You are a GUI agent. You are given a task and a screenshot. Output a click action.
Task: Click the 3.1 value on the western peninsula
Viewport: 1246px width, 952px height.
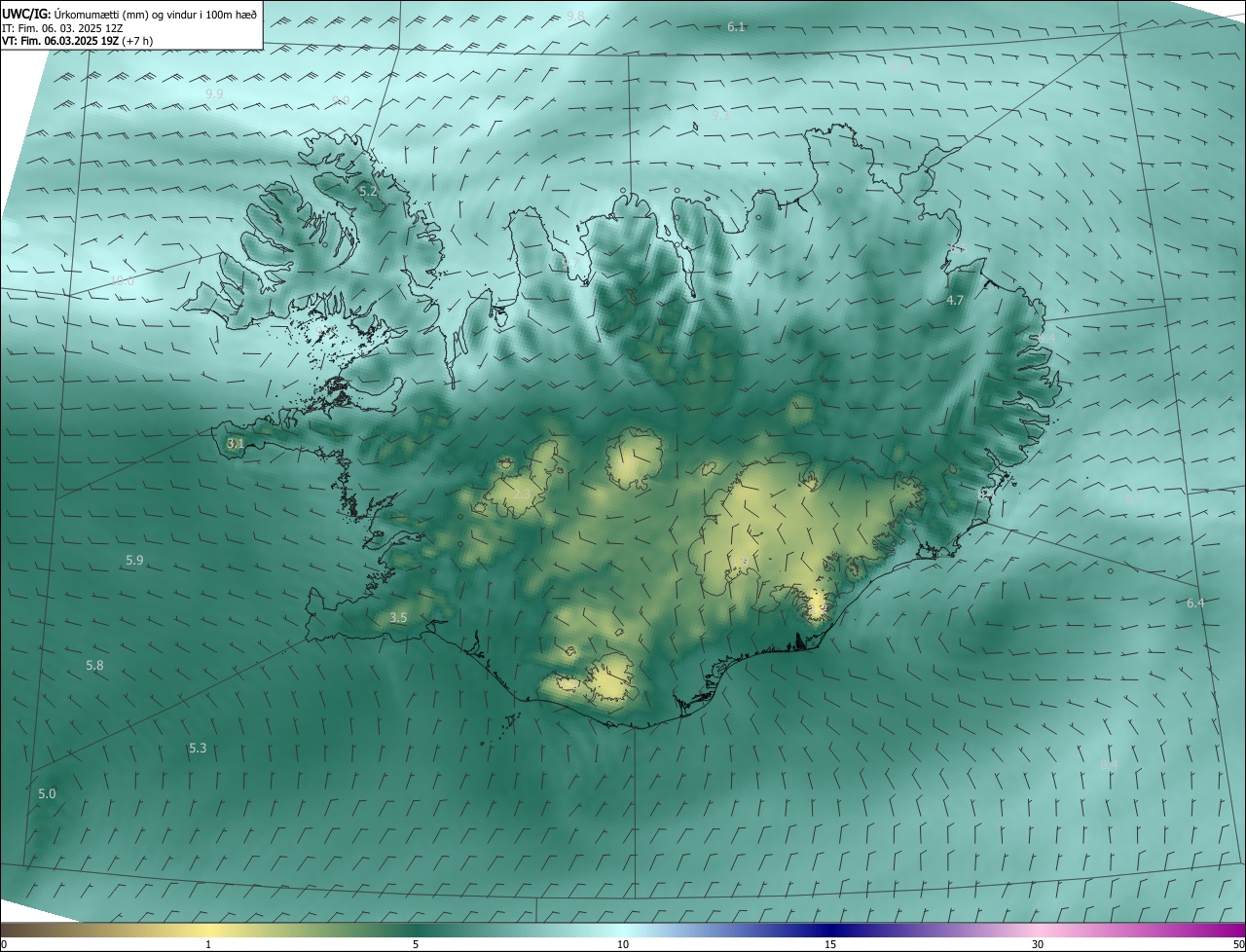(x=235, y=443)
